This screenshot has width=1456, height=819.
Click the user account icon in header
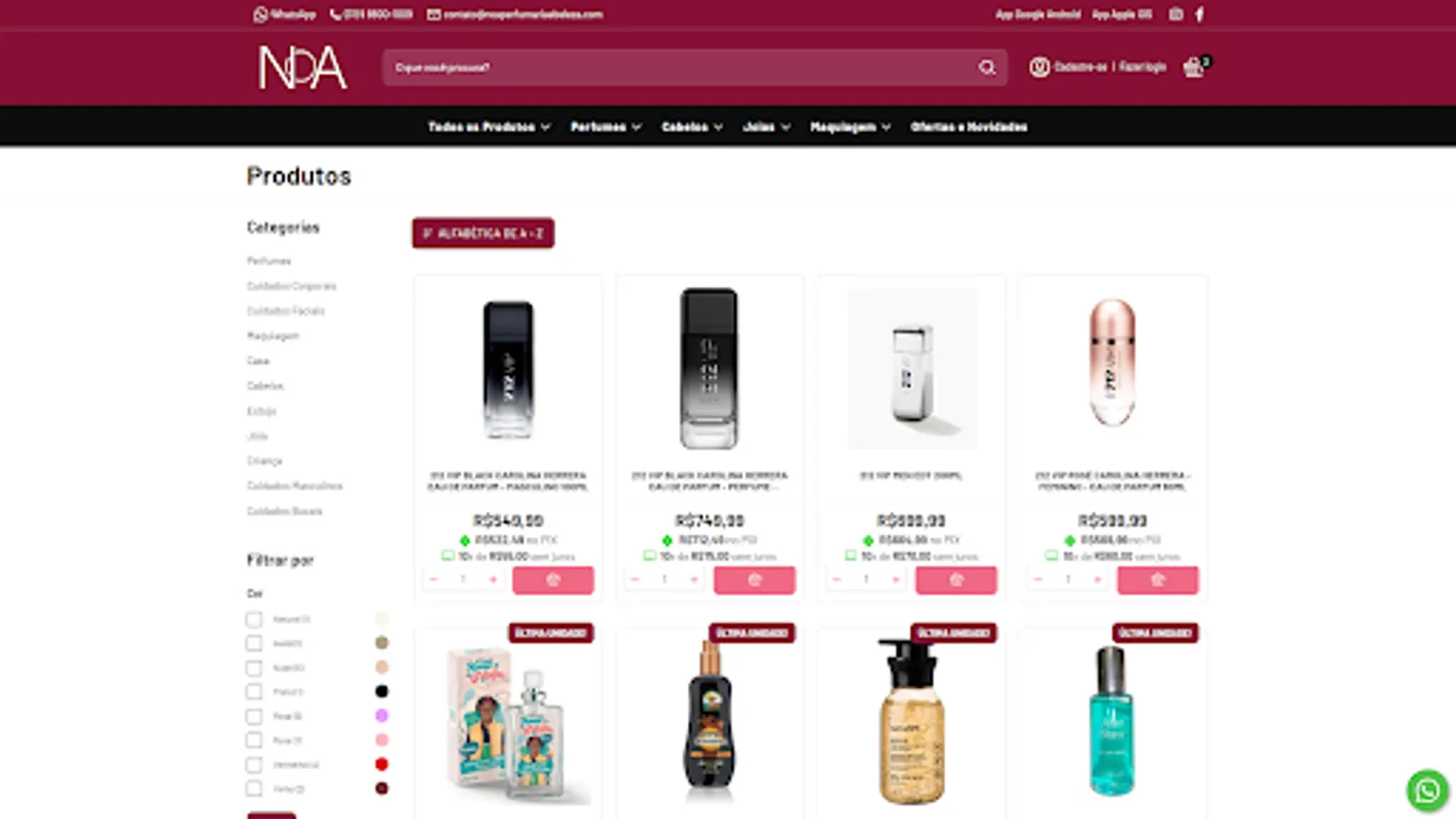point(1039,67)
